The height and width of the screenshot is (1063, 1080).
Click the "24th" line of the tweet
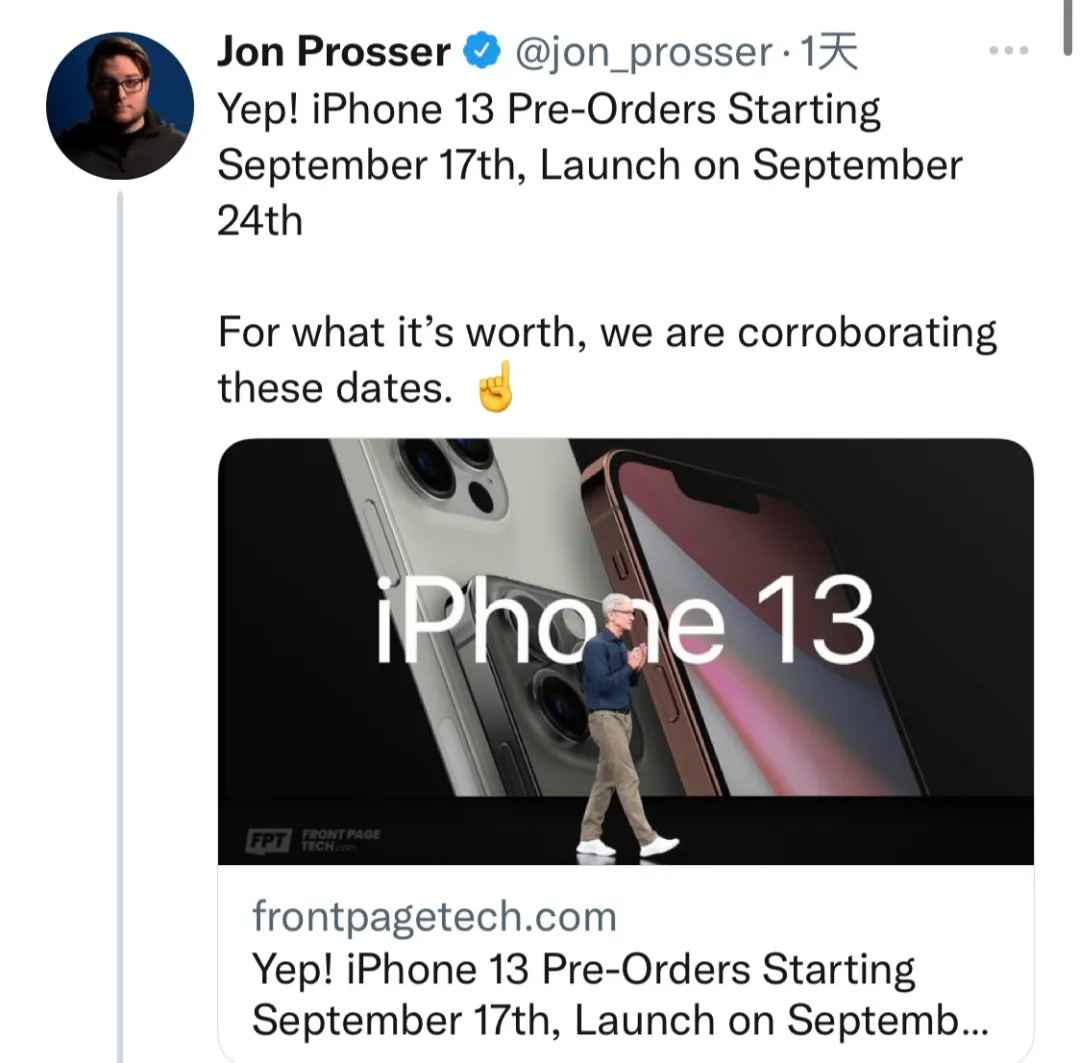260,221
